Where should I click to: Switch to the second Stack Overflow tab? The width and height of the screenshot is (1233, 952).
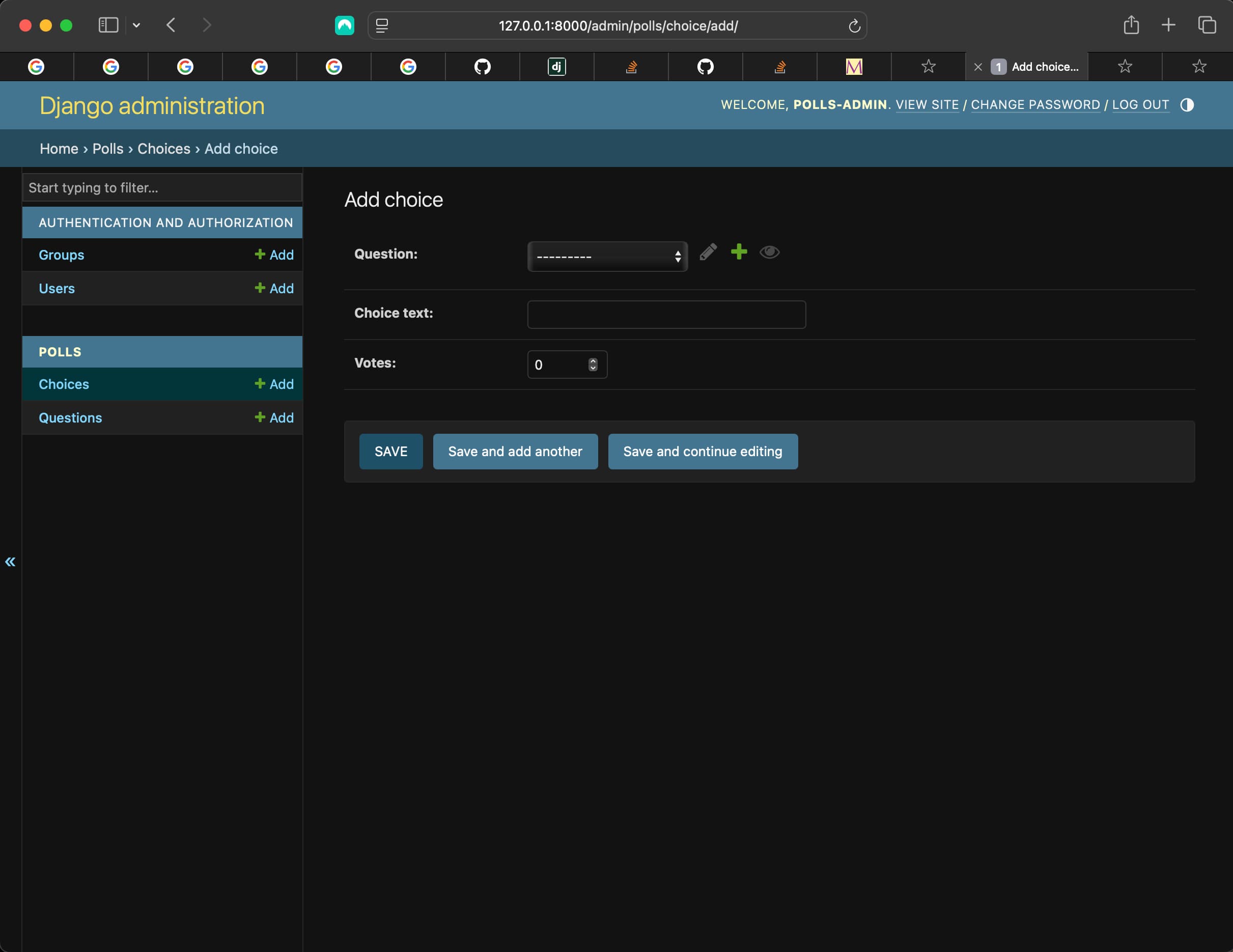(779, 67)
